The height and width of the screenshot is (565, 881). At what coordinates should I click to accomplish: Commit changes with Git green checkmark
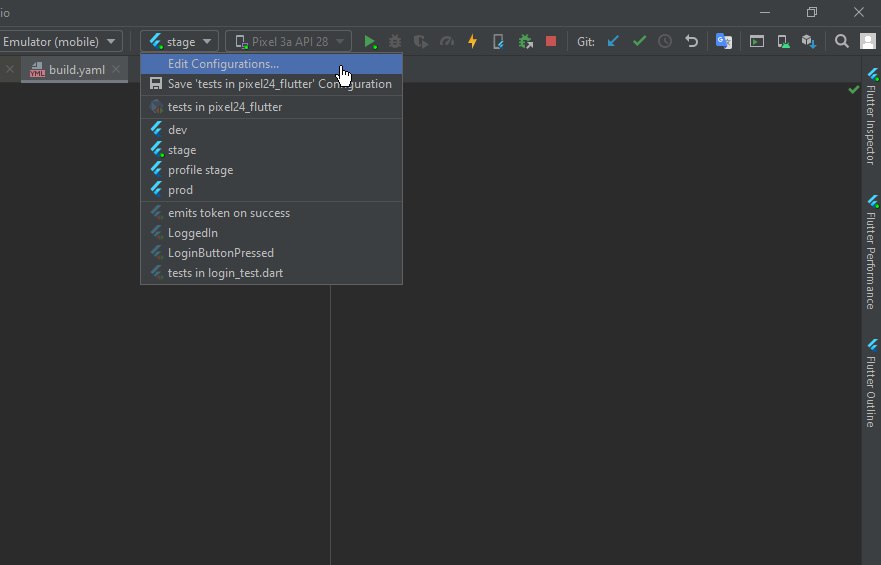(x=639, y=42)
